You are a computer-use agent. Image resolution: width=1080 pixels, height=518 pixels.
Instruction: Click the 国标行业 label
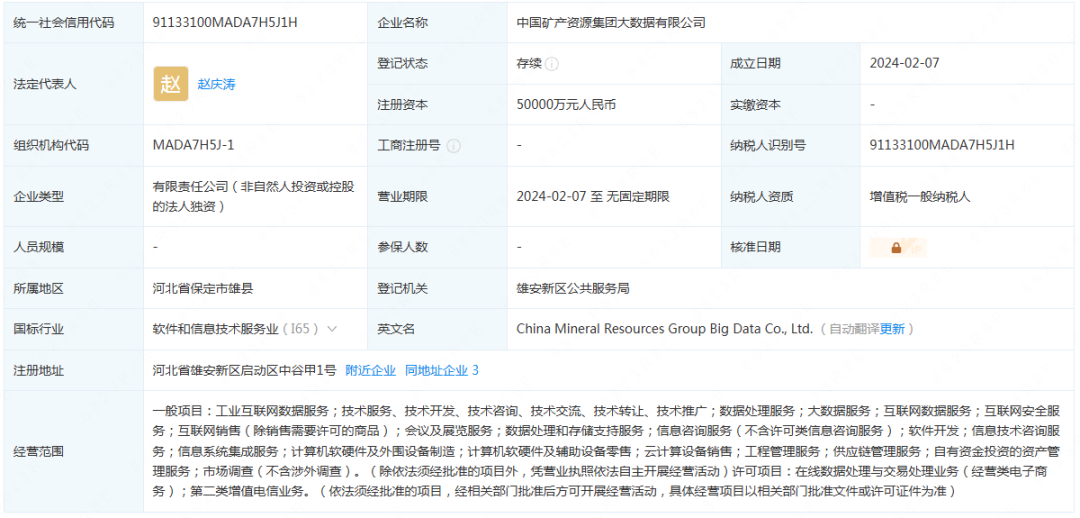[x=39, y=329]
